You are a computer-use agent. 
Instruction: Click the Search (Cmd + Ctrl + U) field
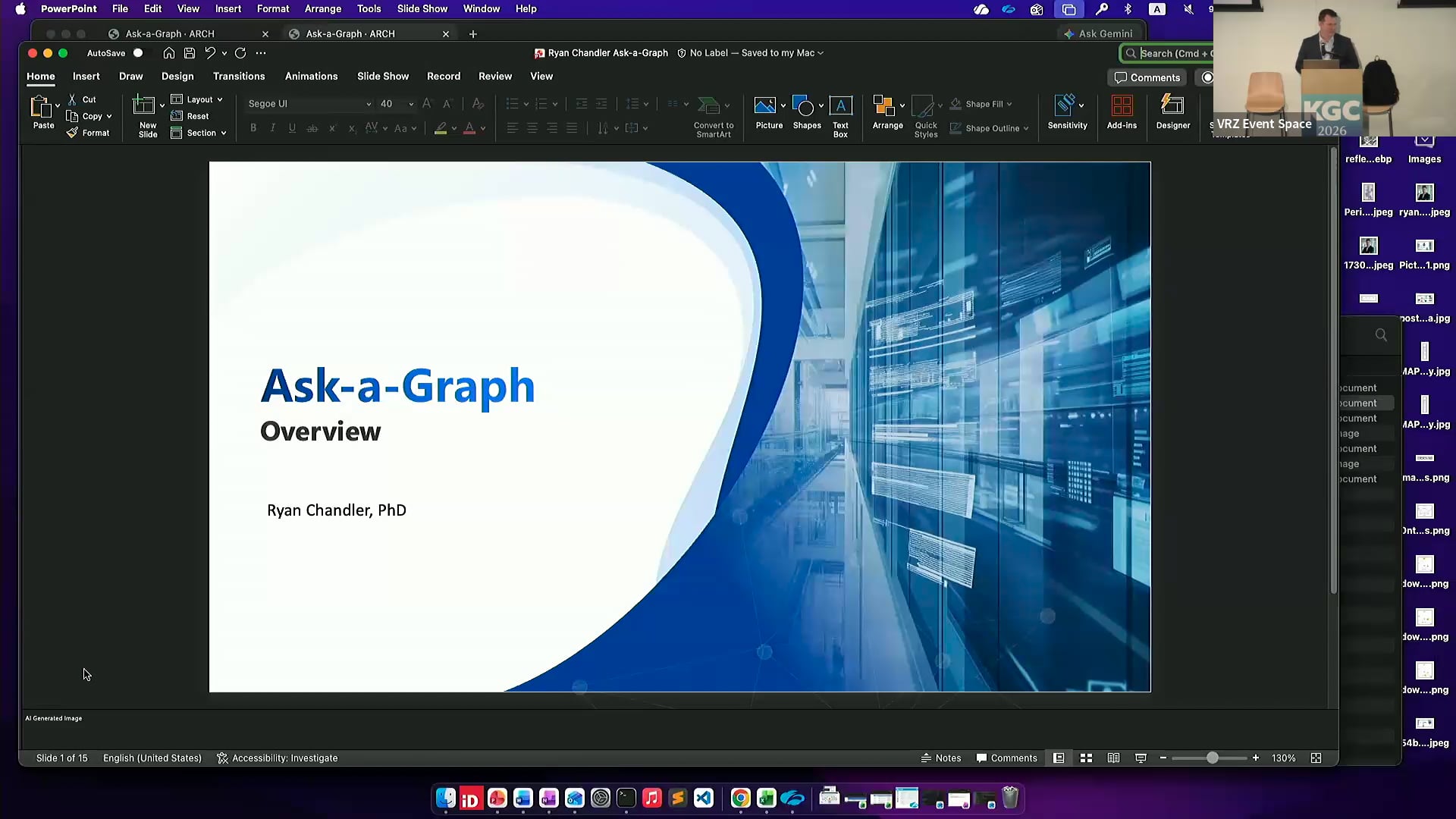click(x=1168, y=53)
